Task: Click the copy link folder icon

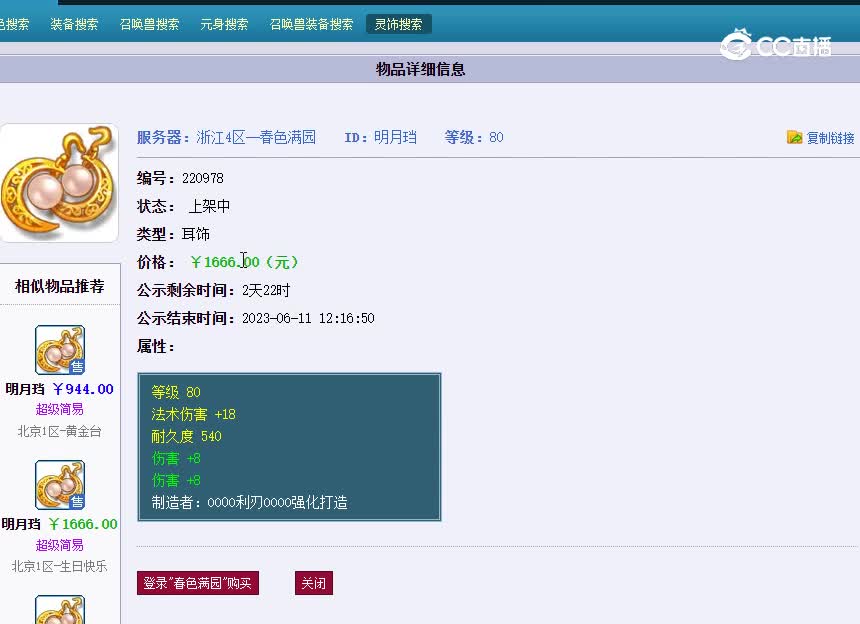Action: pos(794,137)
